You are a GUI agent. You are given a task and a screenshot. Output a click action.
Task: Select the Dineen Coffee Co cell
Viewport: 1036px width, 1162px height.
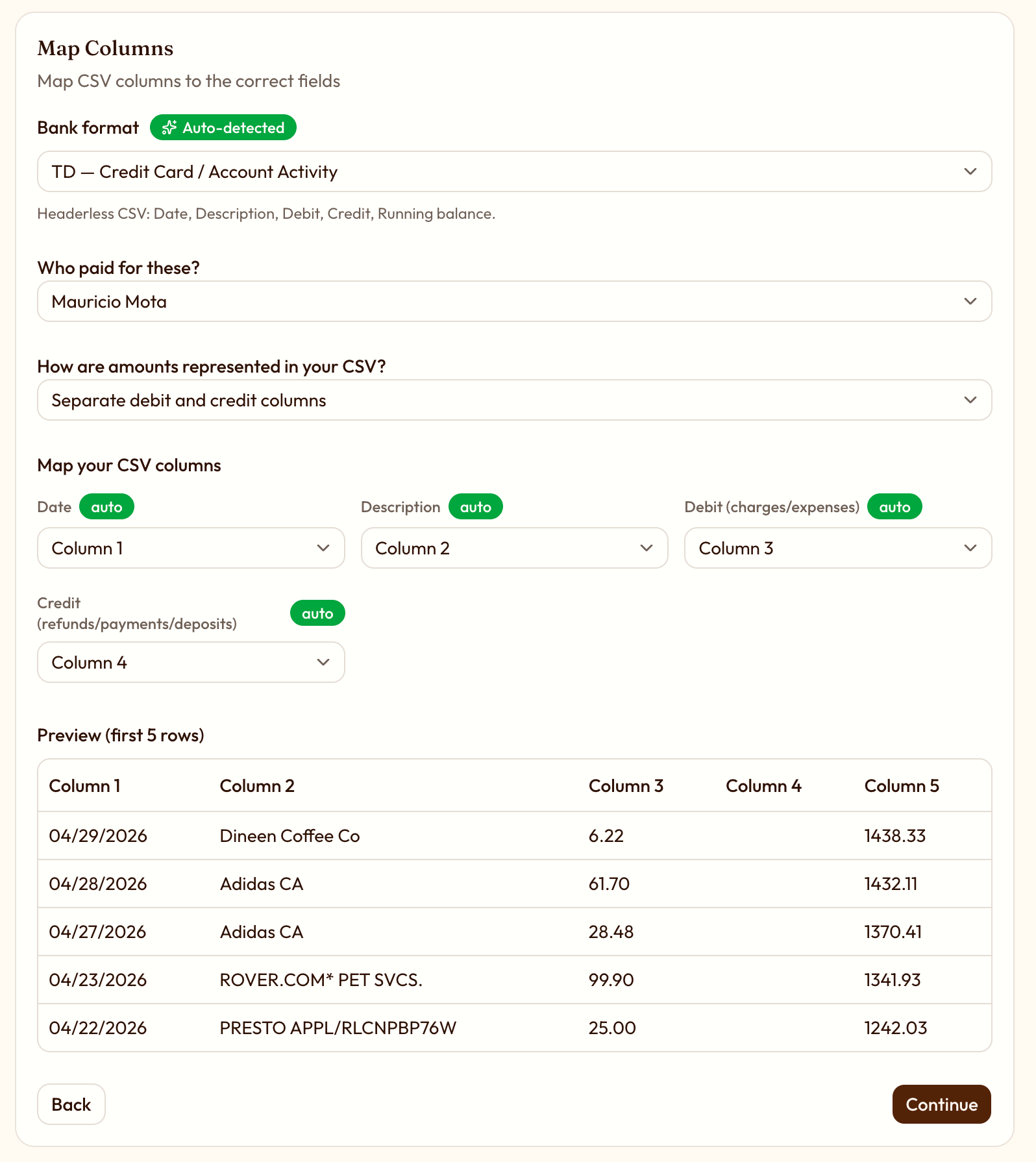click(290, 836)
